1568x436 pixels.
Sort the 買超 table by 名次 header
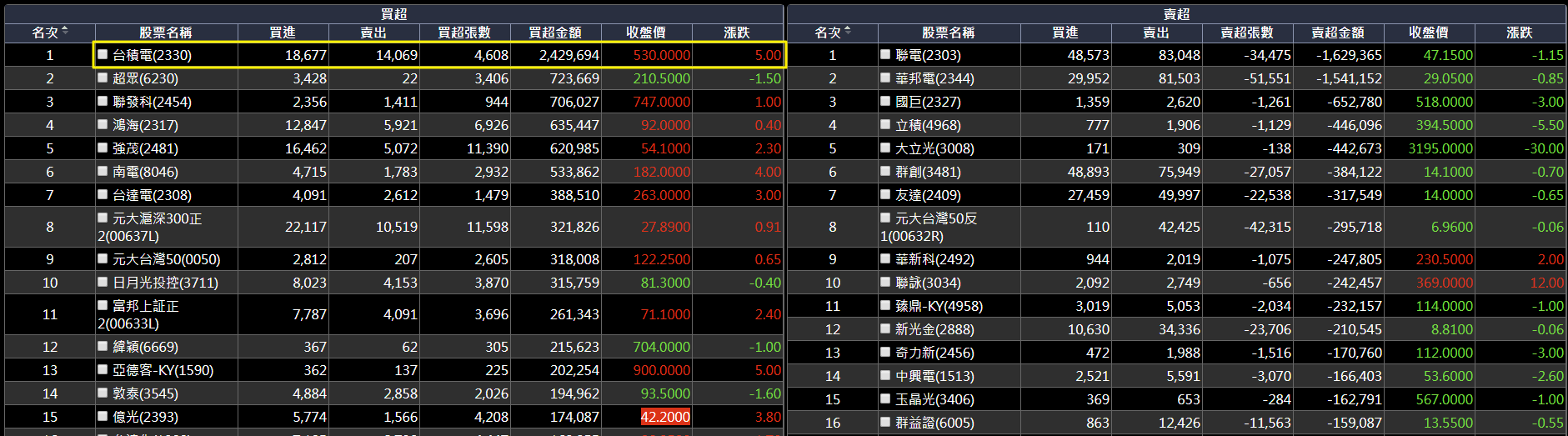(50, 33)
